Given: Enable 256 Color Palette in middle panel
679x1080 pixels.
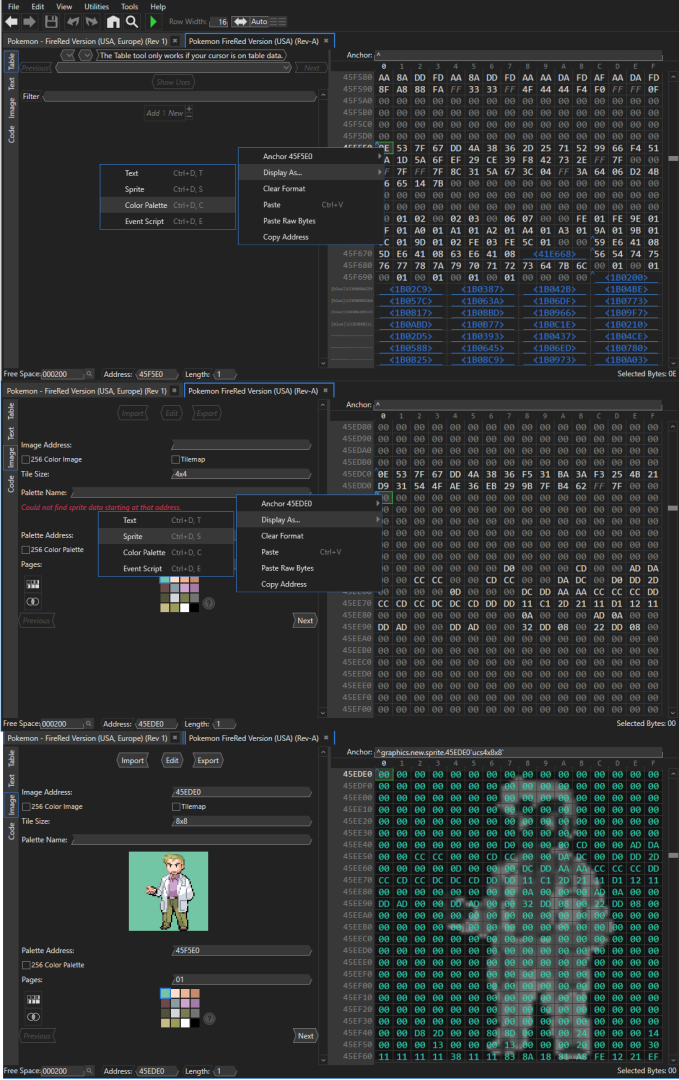Looking at the screenshot, I should pos(25,550).
